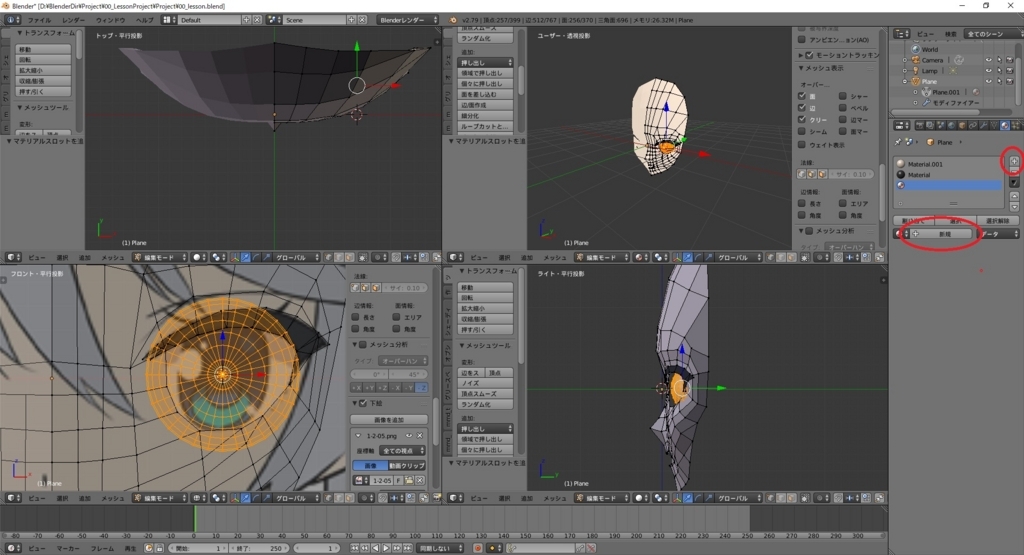Viewport: 1024px width, 555px height.
Task: Open the Material tab sphere icon in Properties
Action: point(1004,125)
